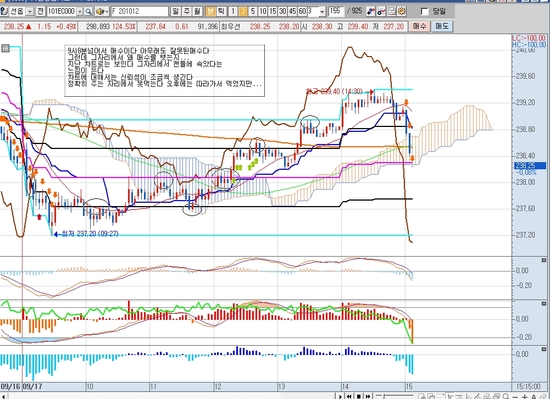
Task: Click the F 201012 contract name field
Action: click(x=140, y=12)
